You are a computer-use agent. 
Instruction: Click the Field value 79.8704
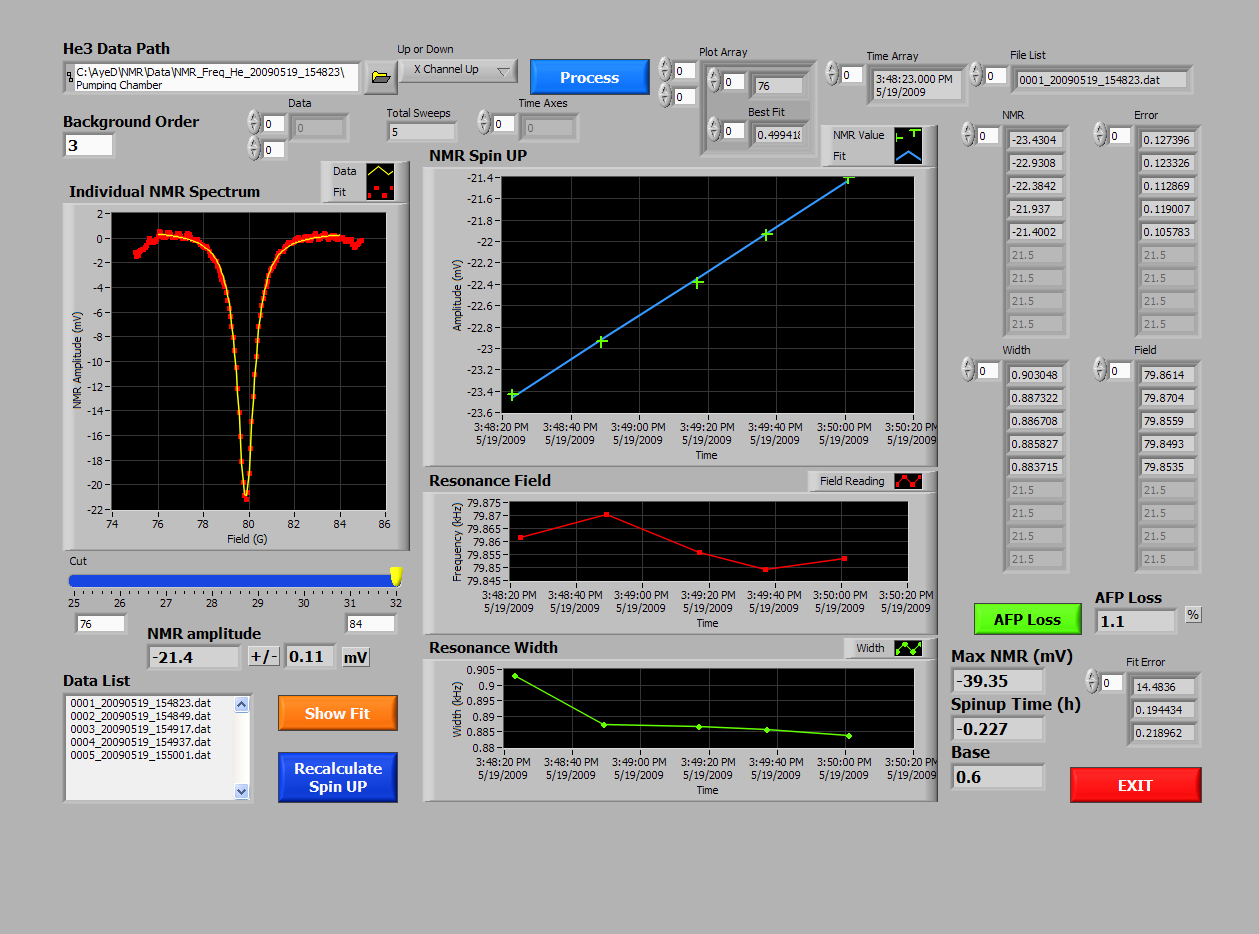point(1169,398)
